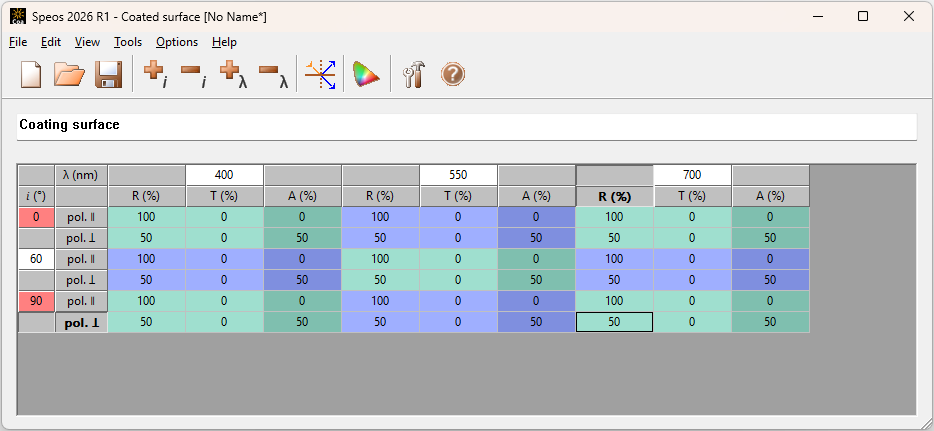Click the ray reflection/transmission icon
The image size is (934, 431).
tap(320, 74)
